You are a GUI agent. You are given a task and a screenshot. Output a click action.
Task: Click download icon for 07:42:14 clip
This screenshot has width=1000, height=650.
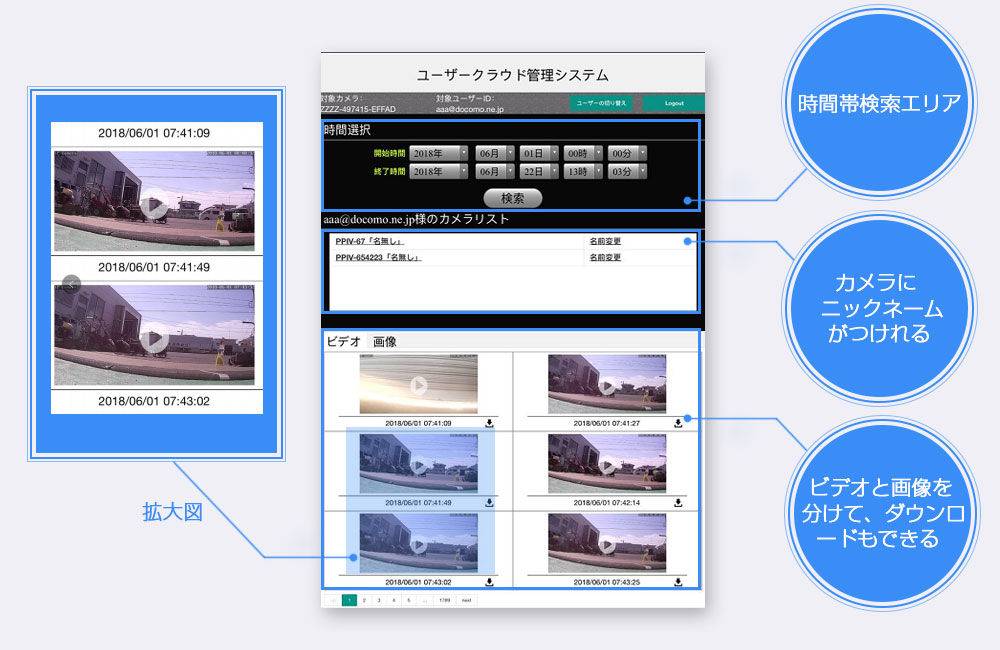pyautogui.click(x=678, y=502)
